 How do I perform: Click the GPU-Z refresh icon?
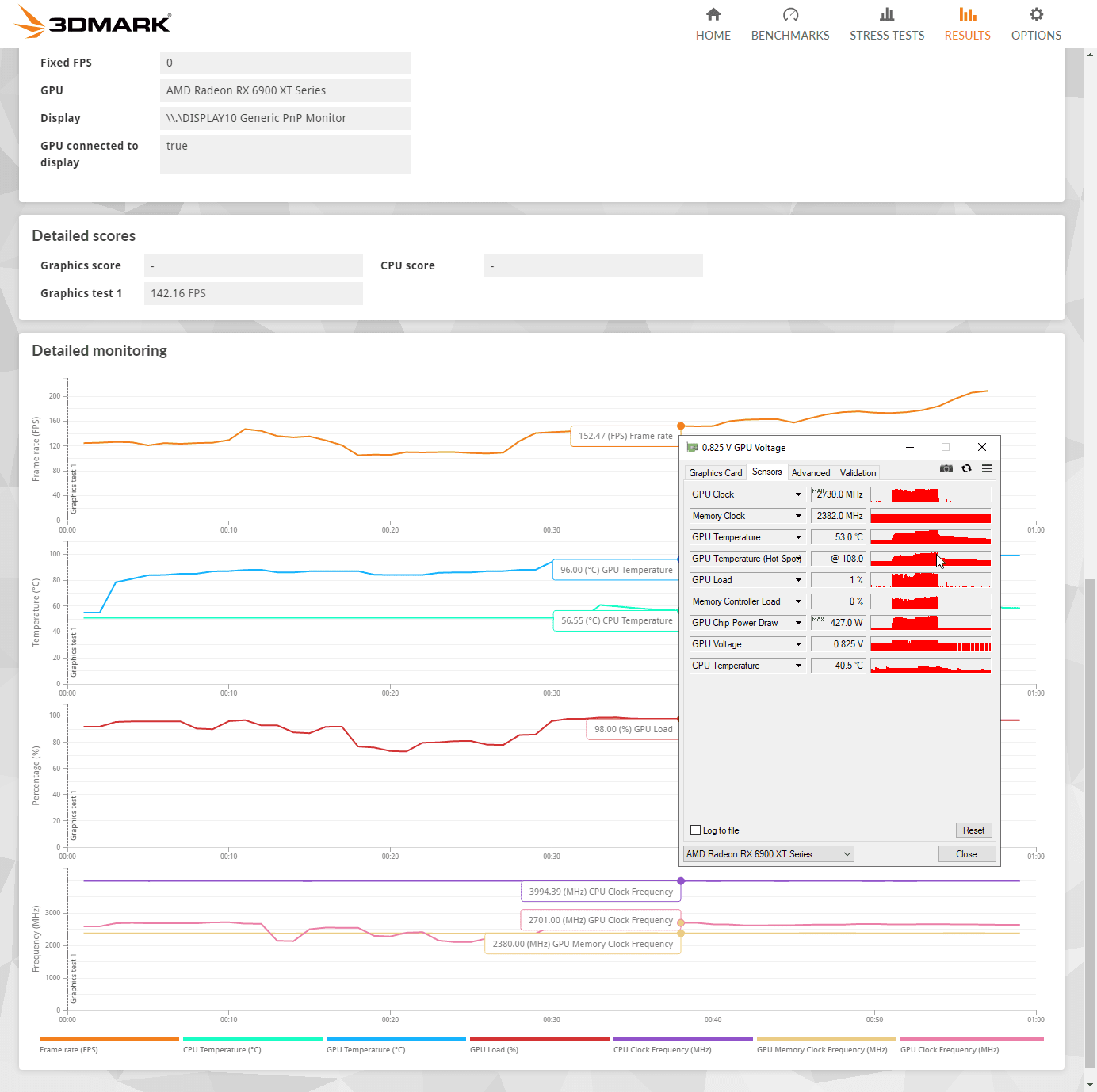pyautogui.click(x=966, y=468)
